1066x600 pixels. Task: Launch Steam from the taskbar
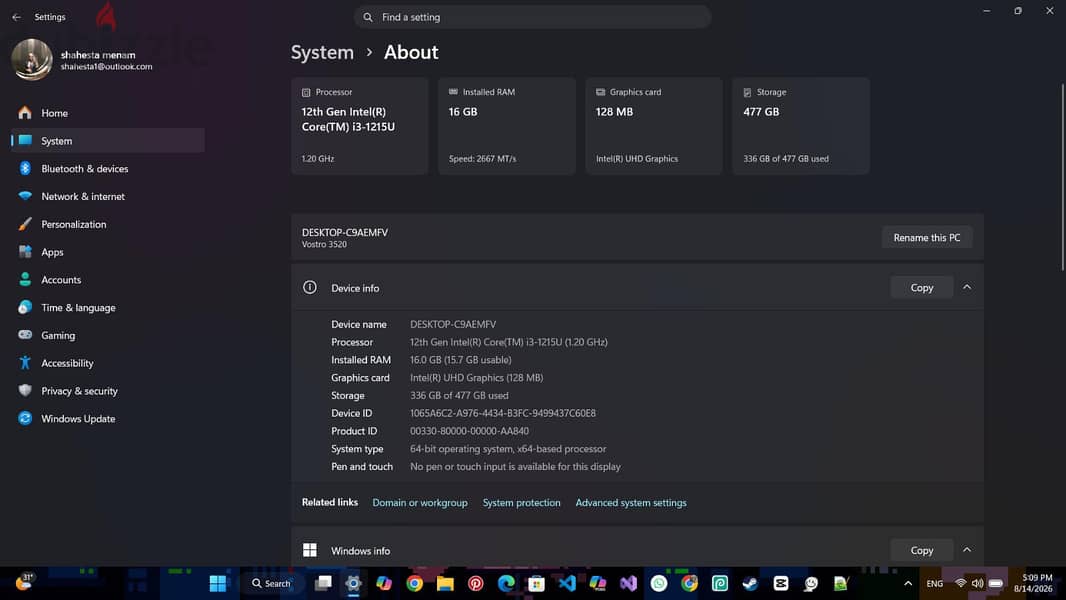[x=750, y=583]
